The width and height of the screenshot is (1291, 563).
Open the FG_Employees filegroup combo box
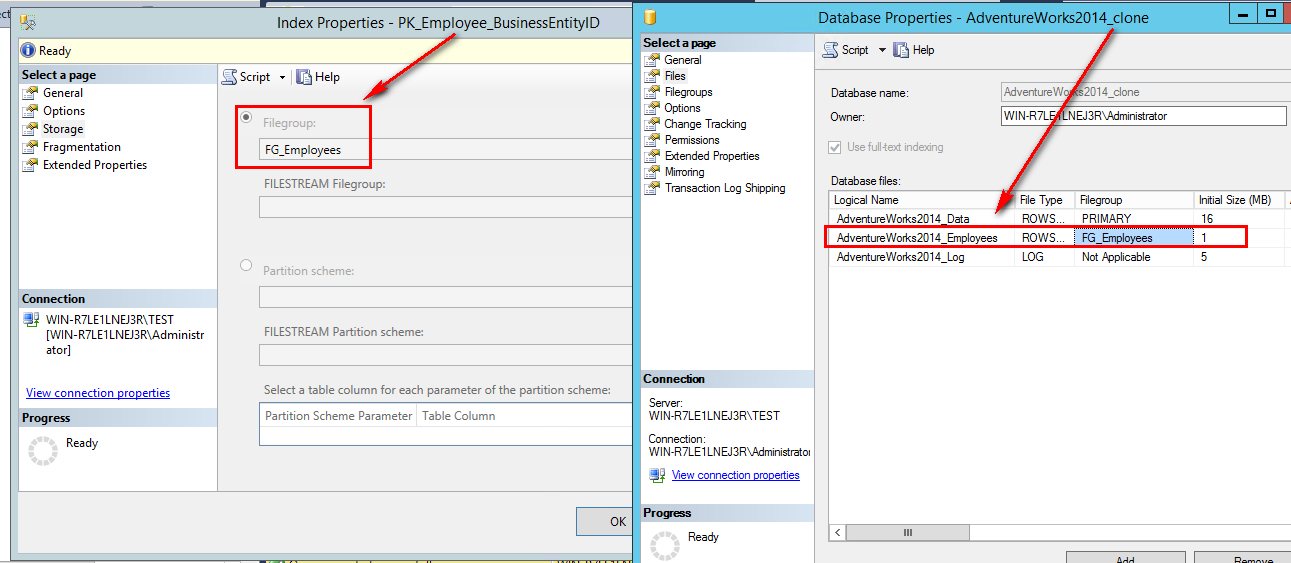coord(446,150)
